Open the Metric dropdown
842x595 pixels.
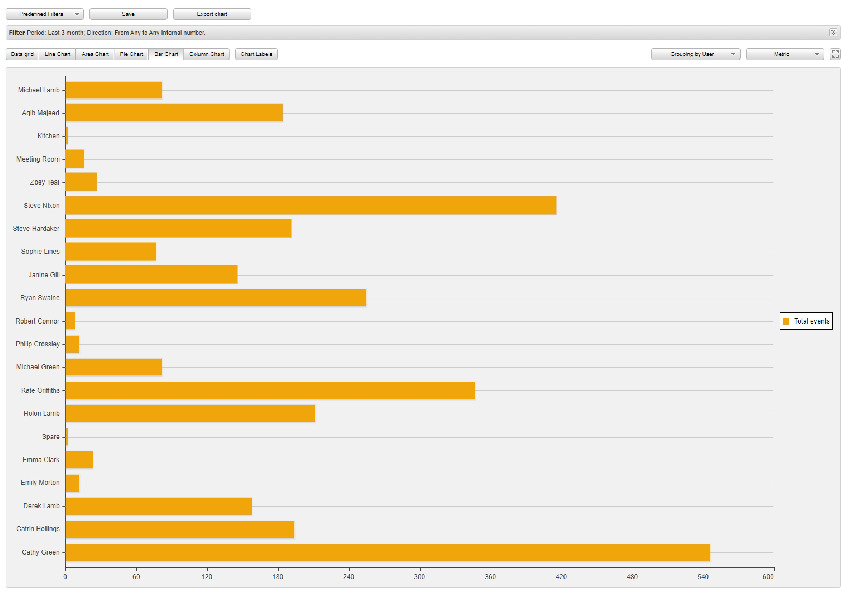784,54
